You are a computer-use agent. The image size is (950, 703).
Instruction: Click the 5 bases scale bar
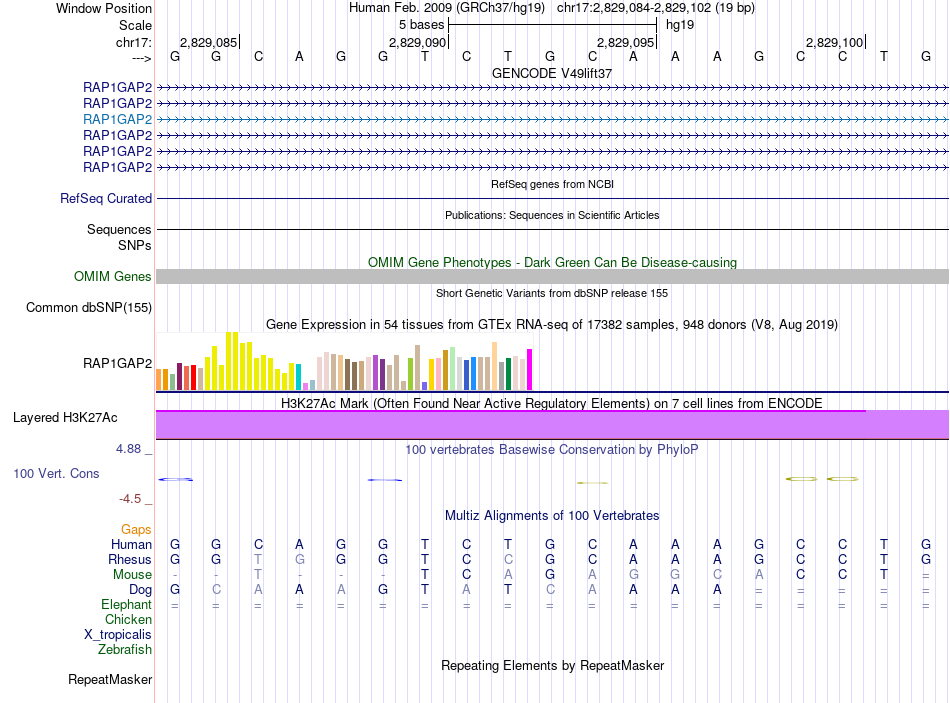coord(552,23)
